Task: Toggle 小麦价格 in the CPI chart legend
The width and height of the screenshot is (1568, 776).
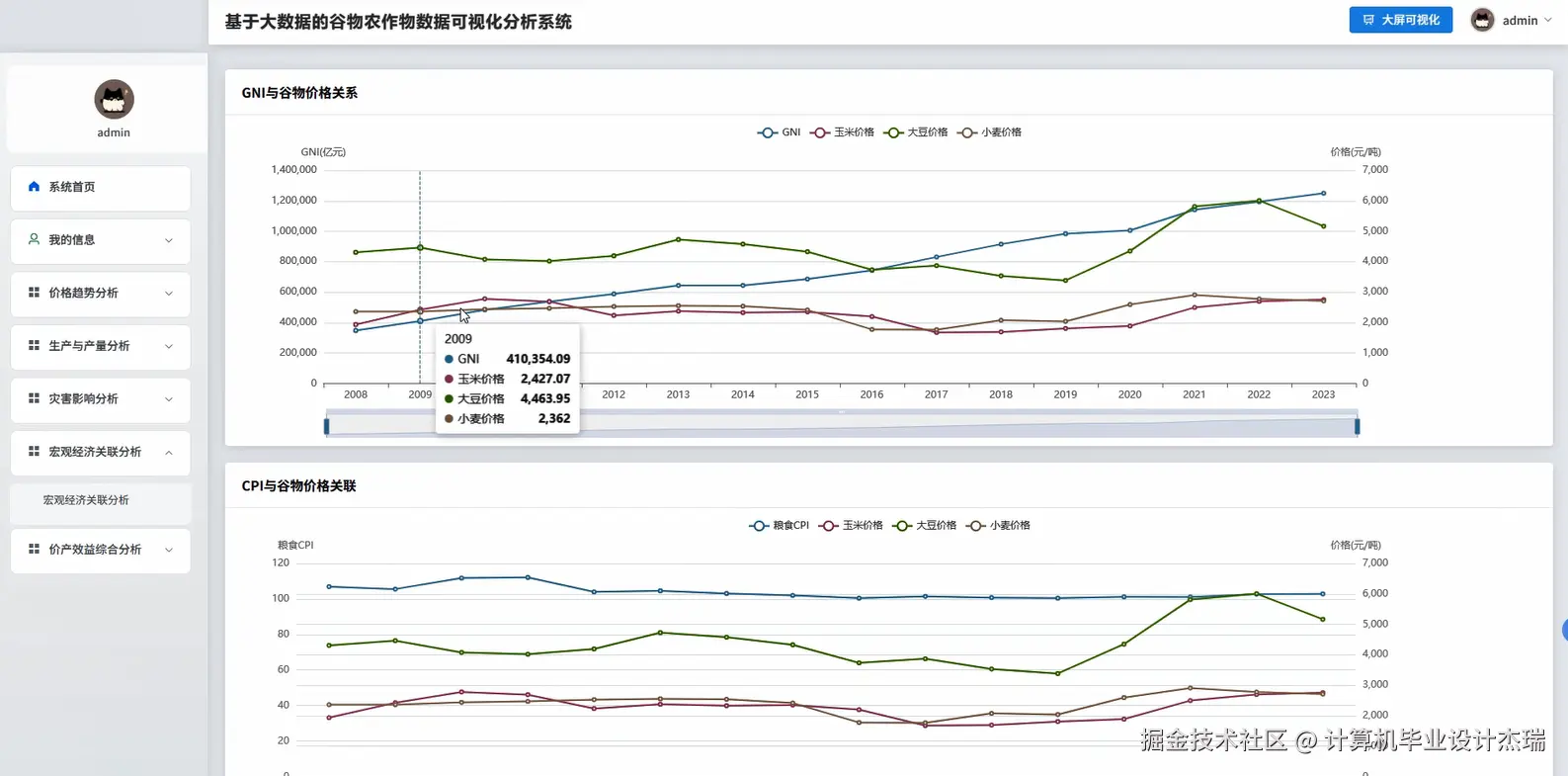Action: pyautogui.click(x=998, y=526)
